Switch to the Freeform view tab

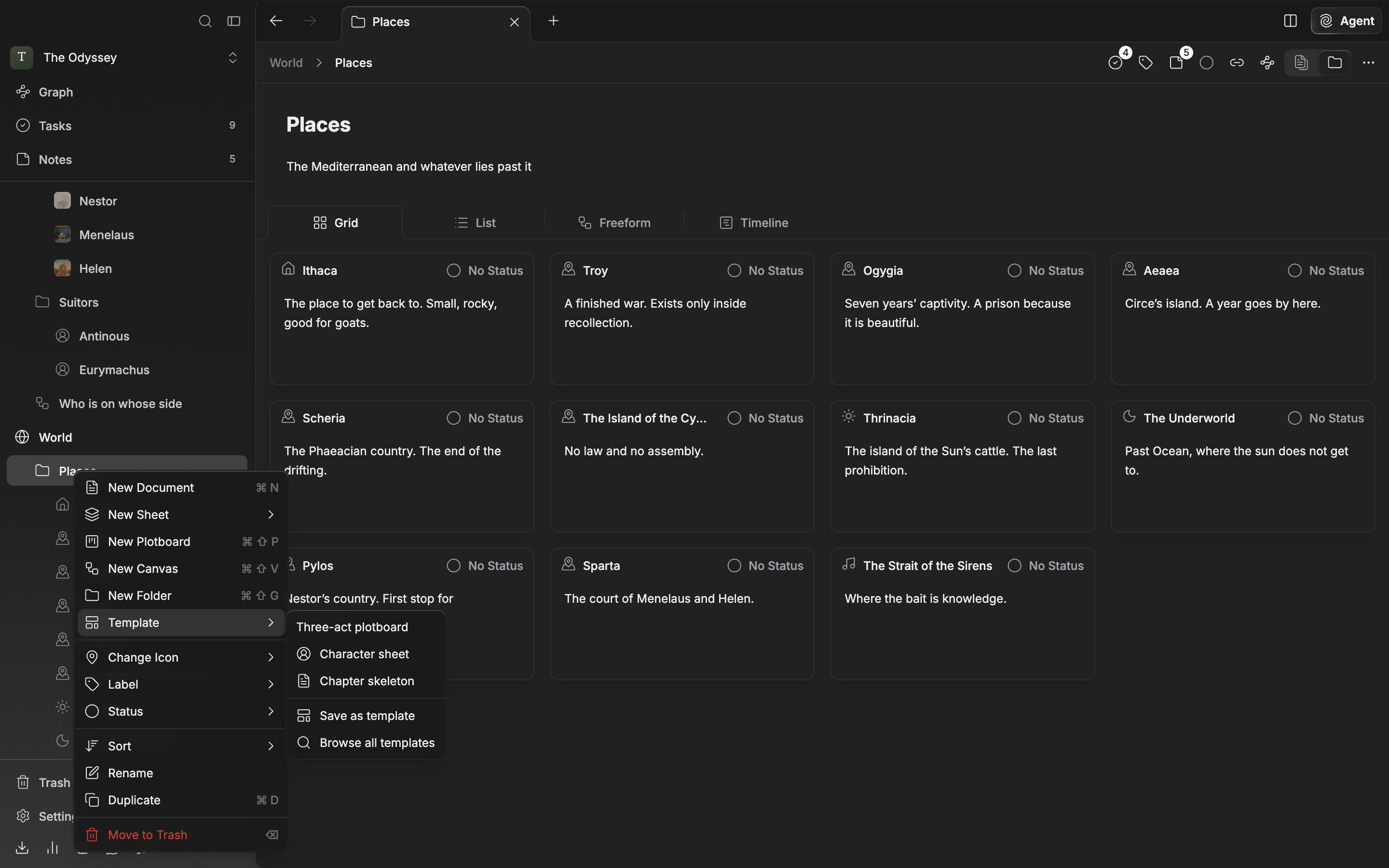pyautogui.click(x=614, y=223)
